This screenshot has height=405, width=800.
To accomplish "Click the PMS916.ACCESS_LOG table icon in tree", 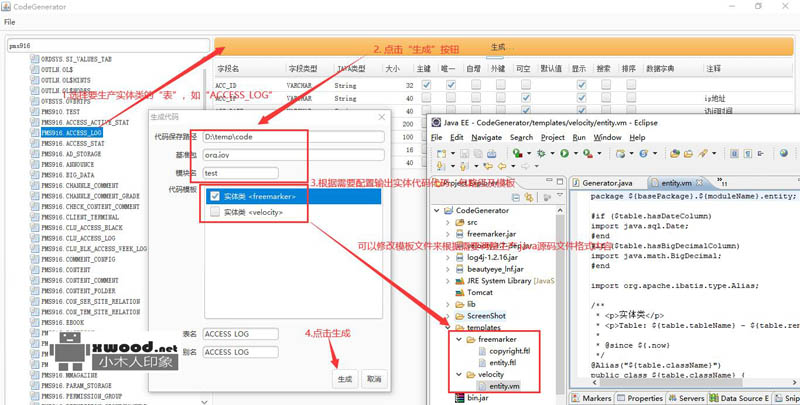I will [x=35, y=133].
